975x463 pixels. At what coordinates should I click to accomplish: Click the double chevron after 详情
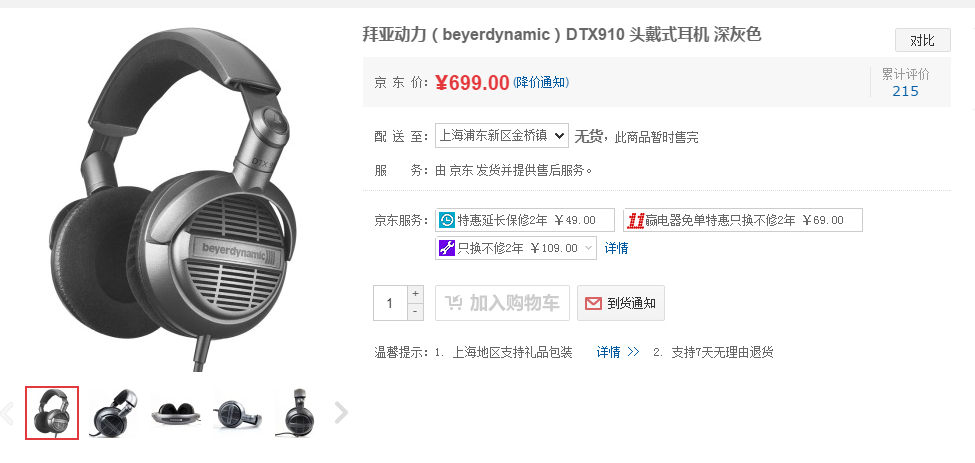633,352
